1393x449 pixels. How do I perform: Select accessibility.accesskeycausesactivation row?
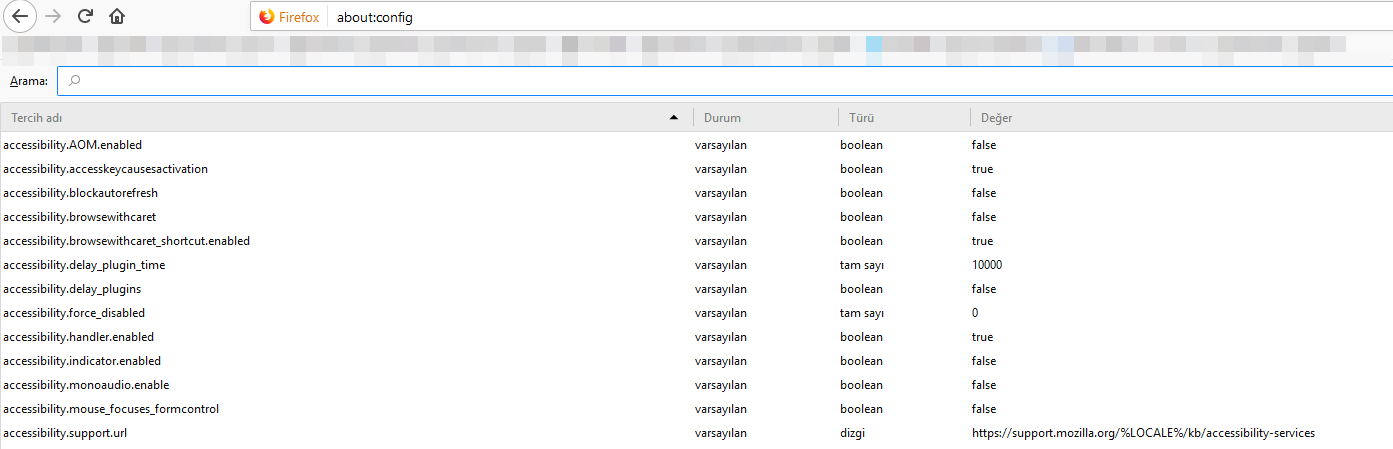point(696,169)
